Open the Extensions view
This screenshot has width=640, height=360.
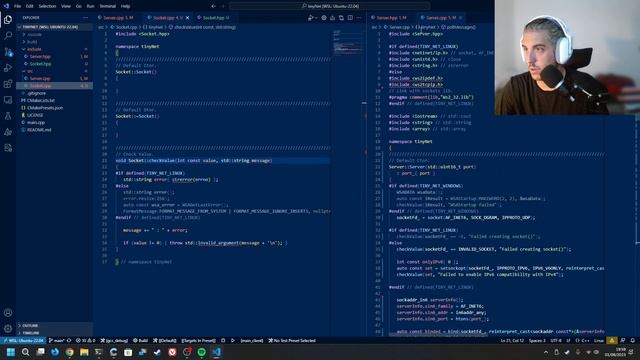8,84
